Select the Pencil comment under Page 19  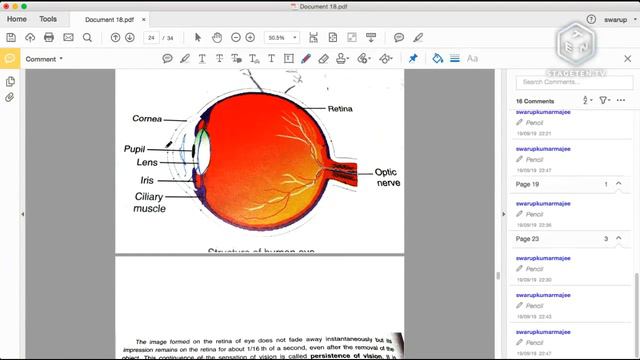tap(571, 214)
